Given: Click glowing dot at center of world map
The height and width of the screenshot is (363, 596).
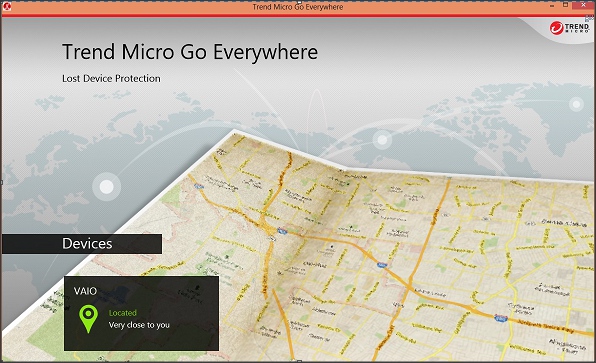Looking at the screenshot, I should [x=382, y=139].
